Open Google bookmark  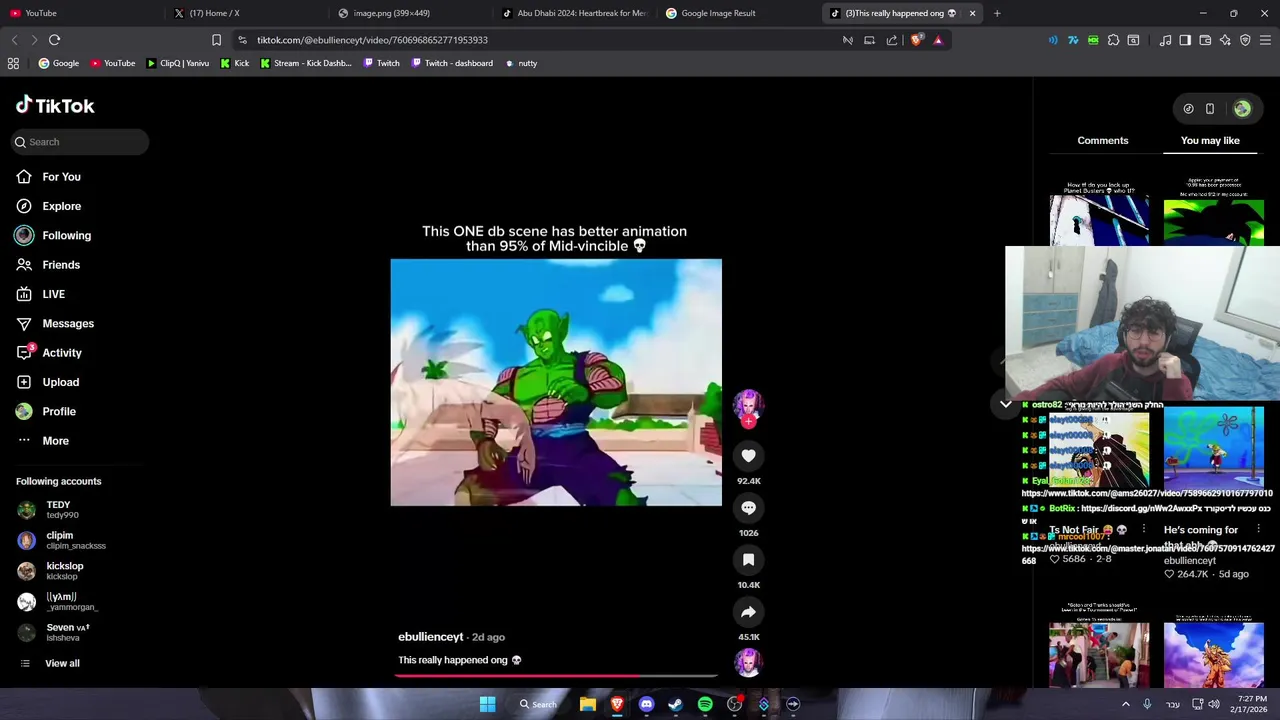coord(58,63)
